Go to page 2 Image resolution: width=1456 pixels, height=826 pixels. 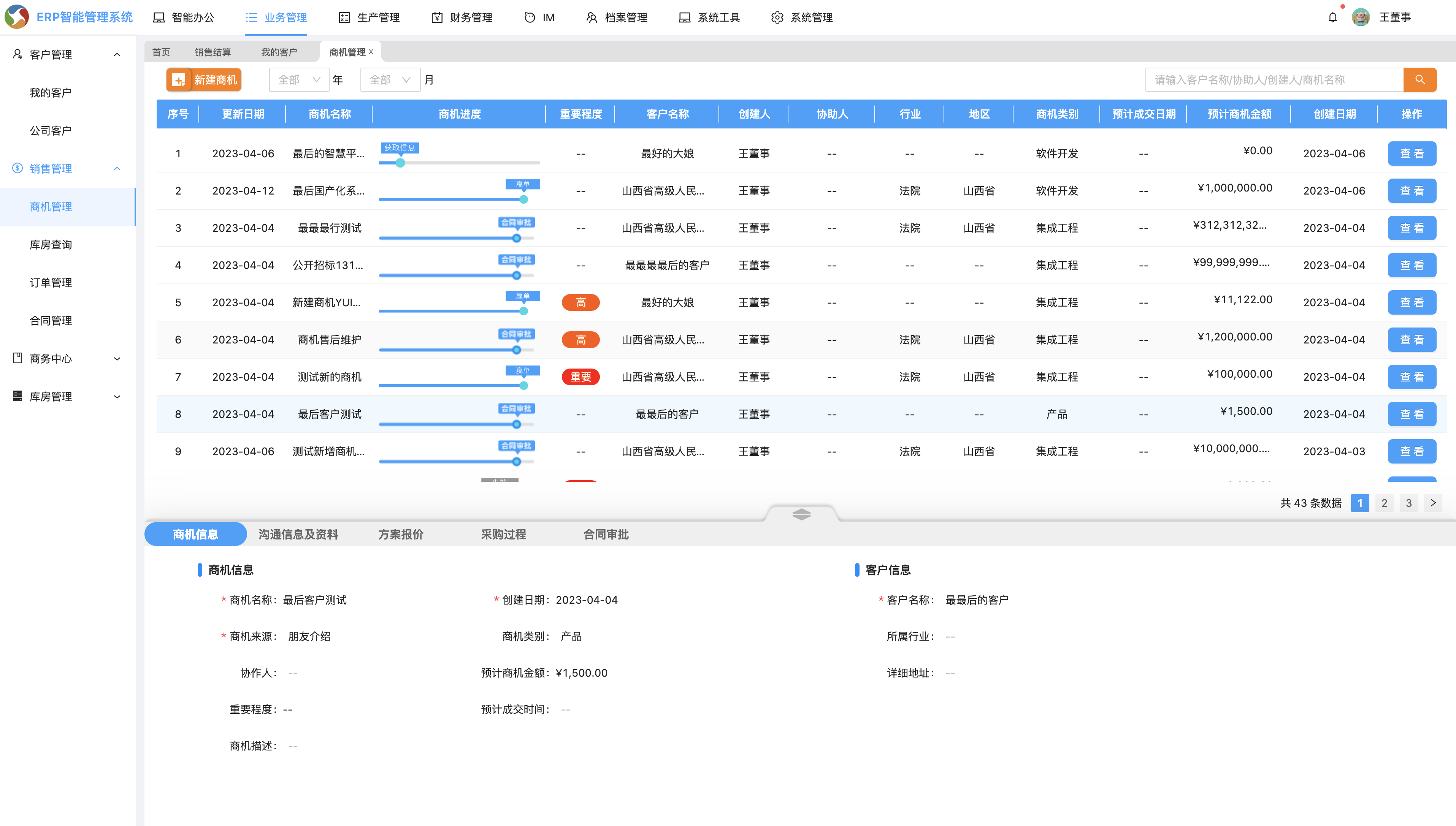pyautogui.click(x=1384, y=503)
